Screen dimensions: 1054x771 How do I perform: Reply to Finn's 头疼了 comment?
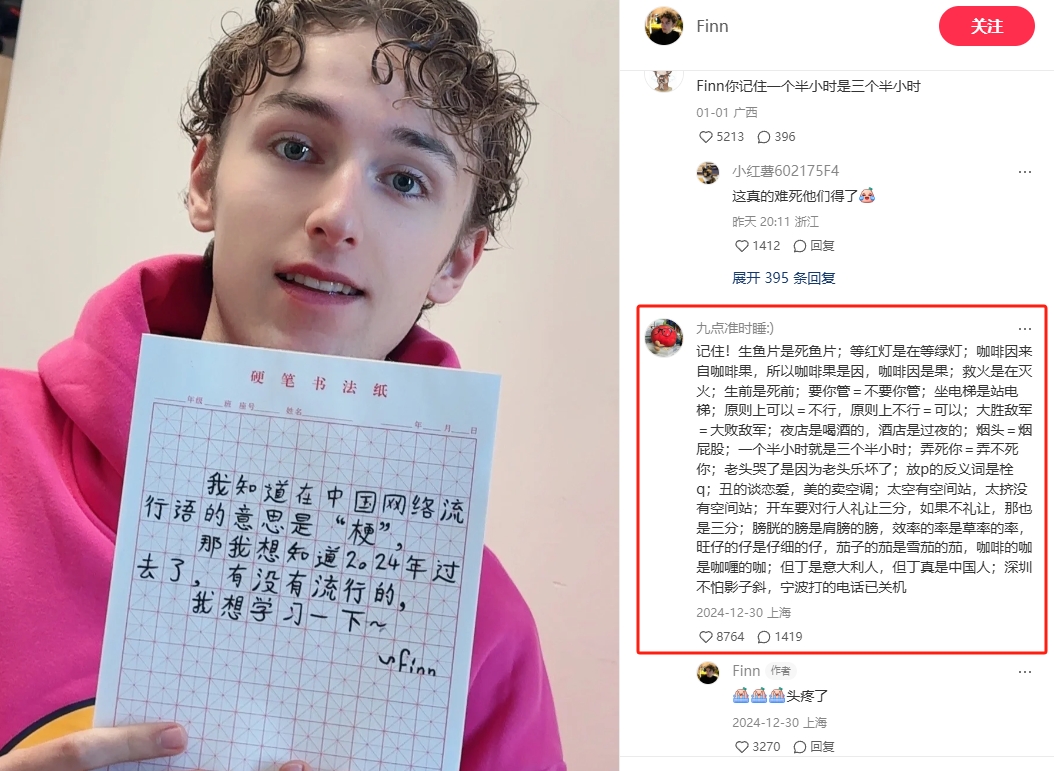(x=813, y=746)
